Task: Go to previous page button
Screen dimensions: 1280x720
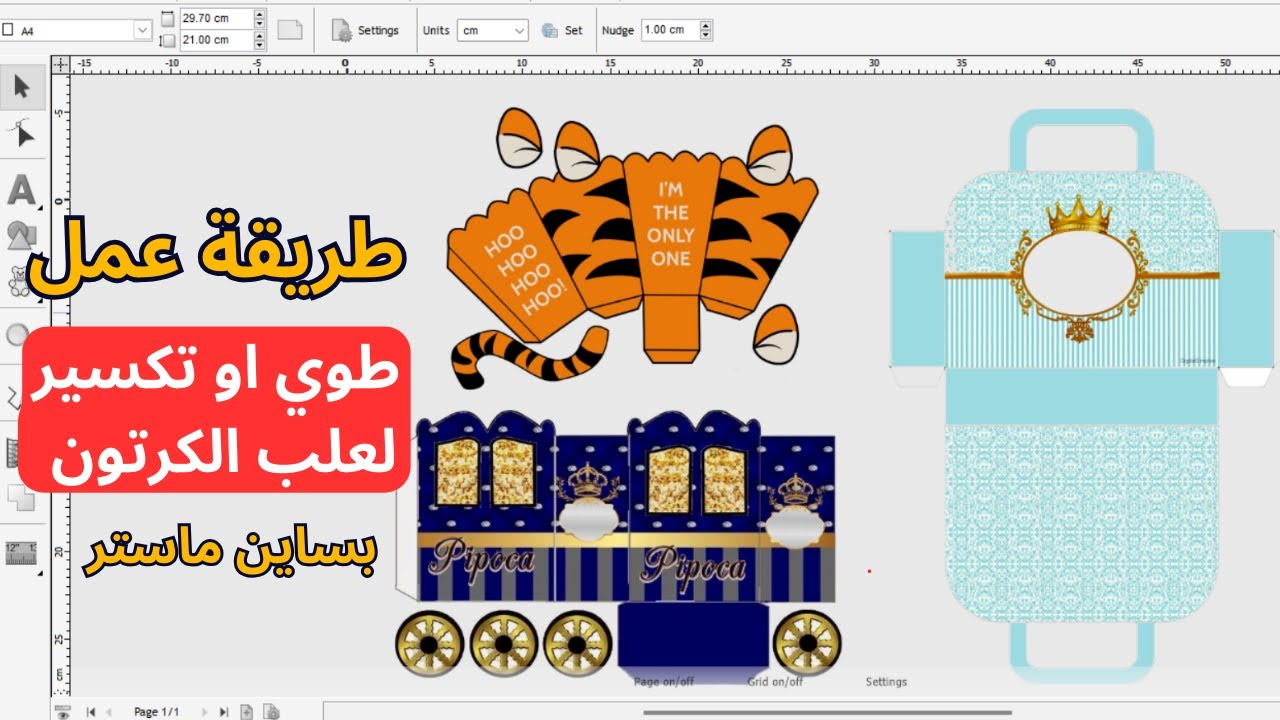Action: coord(110,712)
